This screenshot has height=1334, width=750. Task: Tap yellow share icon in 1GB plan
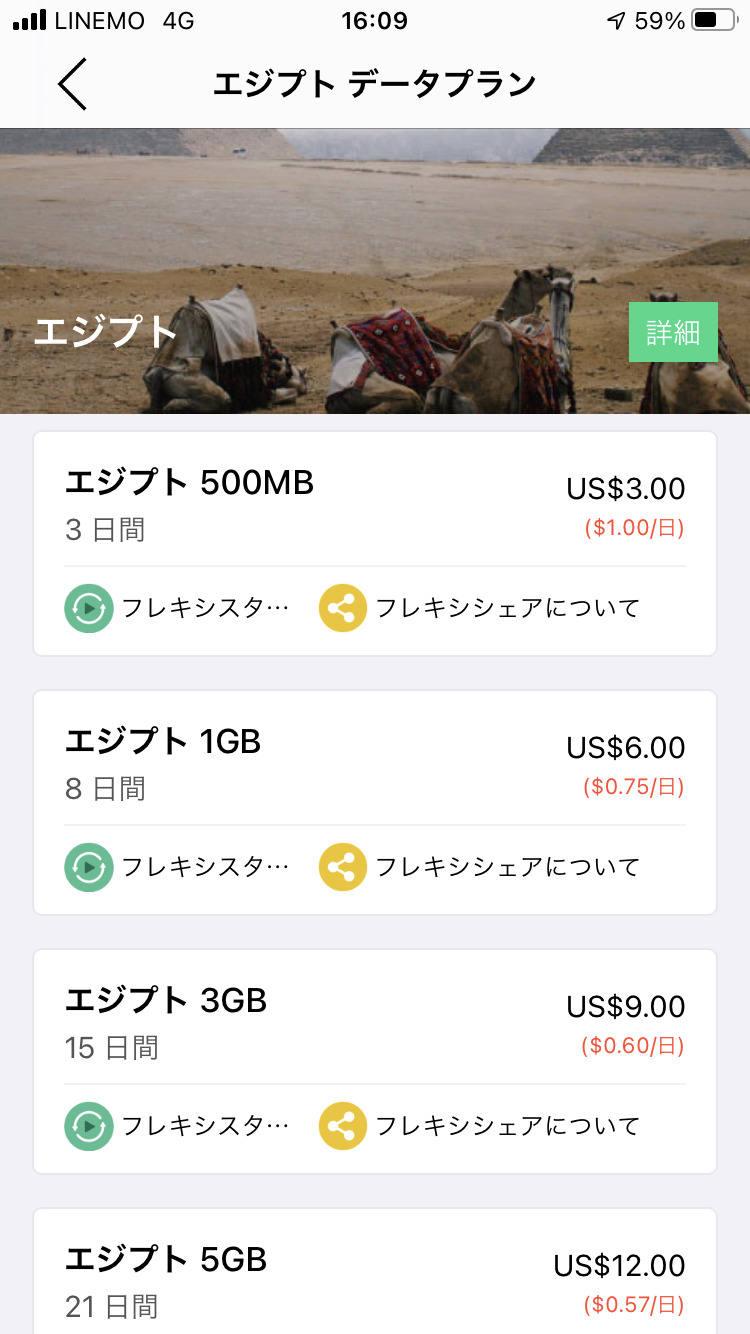343,867
